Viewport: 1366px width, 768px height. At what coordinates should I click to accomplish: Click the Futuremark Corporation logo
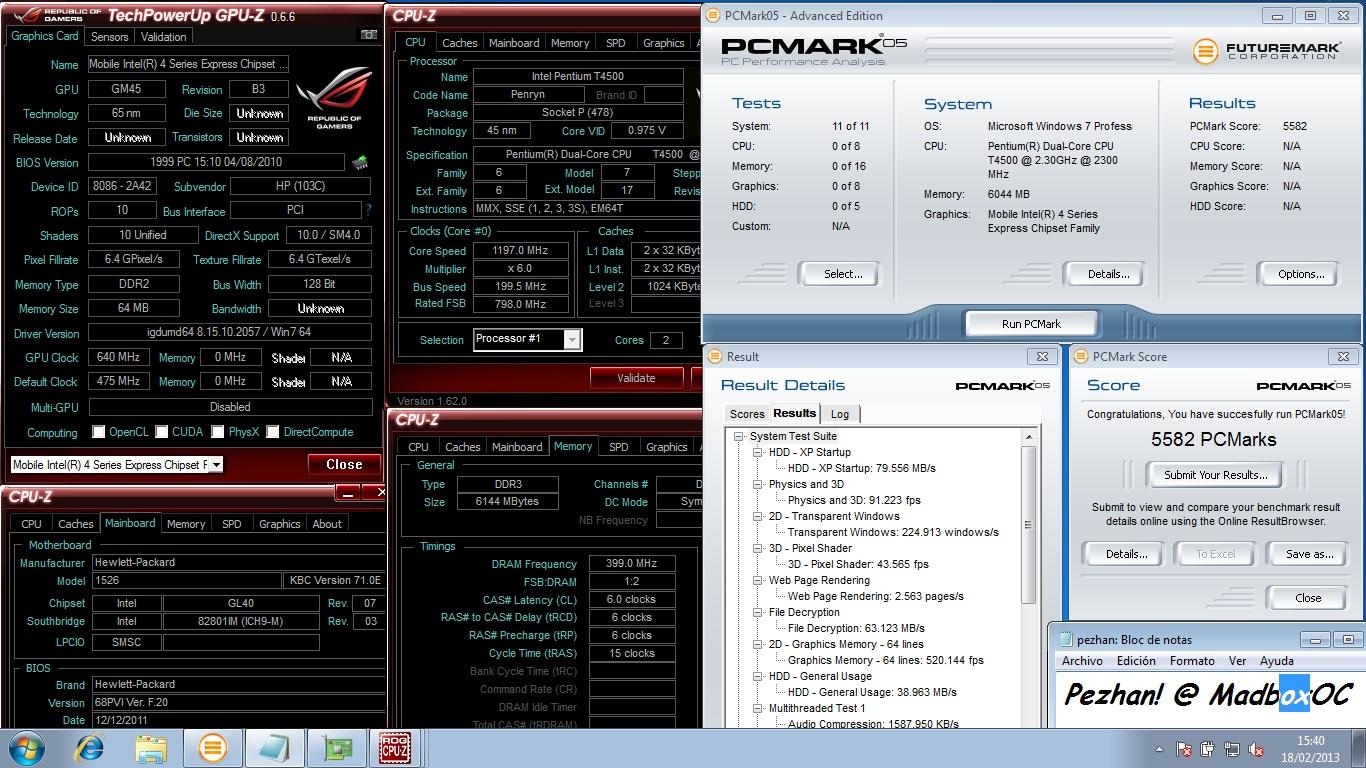1266,51
